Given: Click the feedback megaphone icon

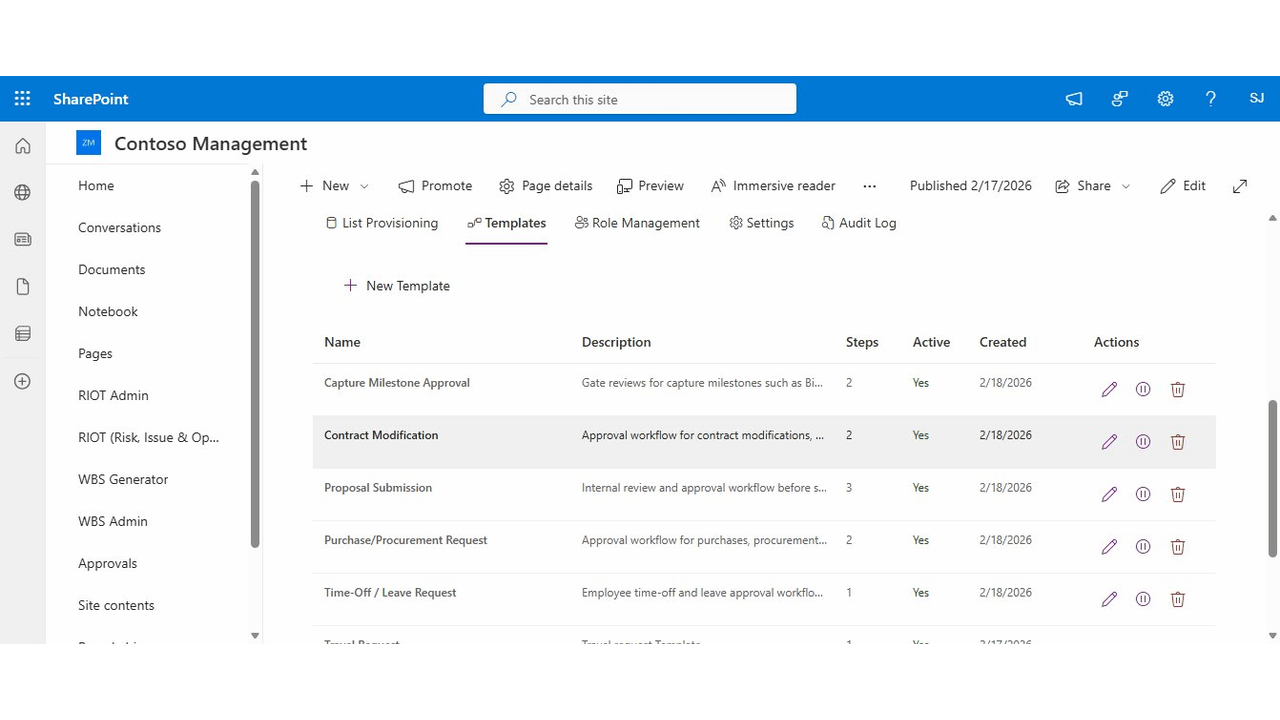Looking at the screenshot, I should 1073,98.
